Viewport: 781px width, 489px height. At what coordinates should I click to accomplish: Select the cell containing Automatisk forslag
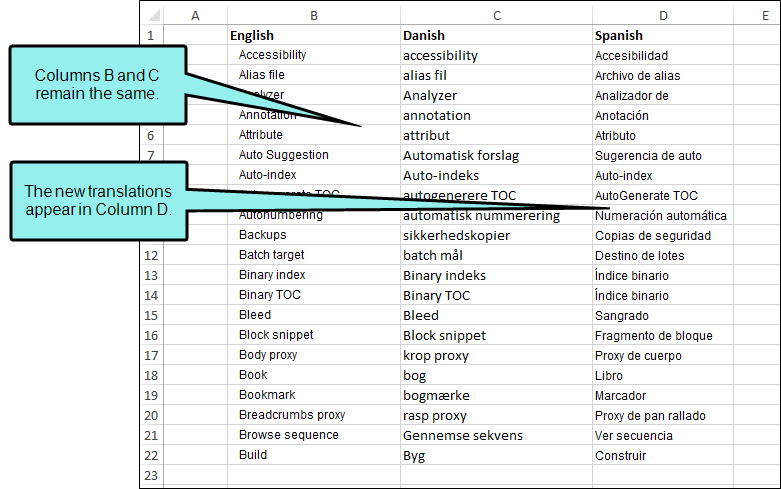(497, 155)
